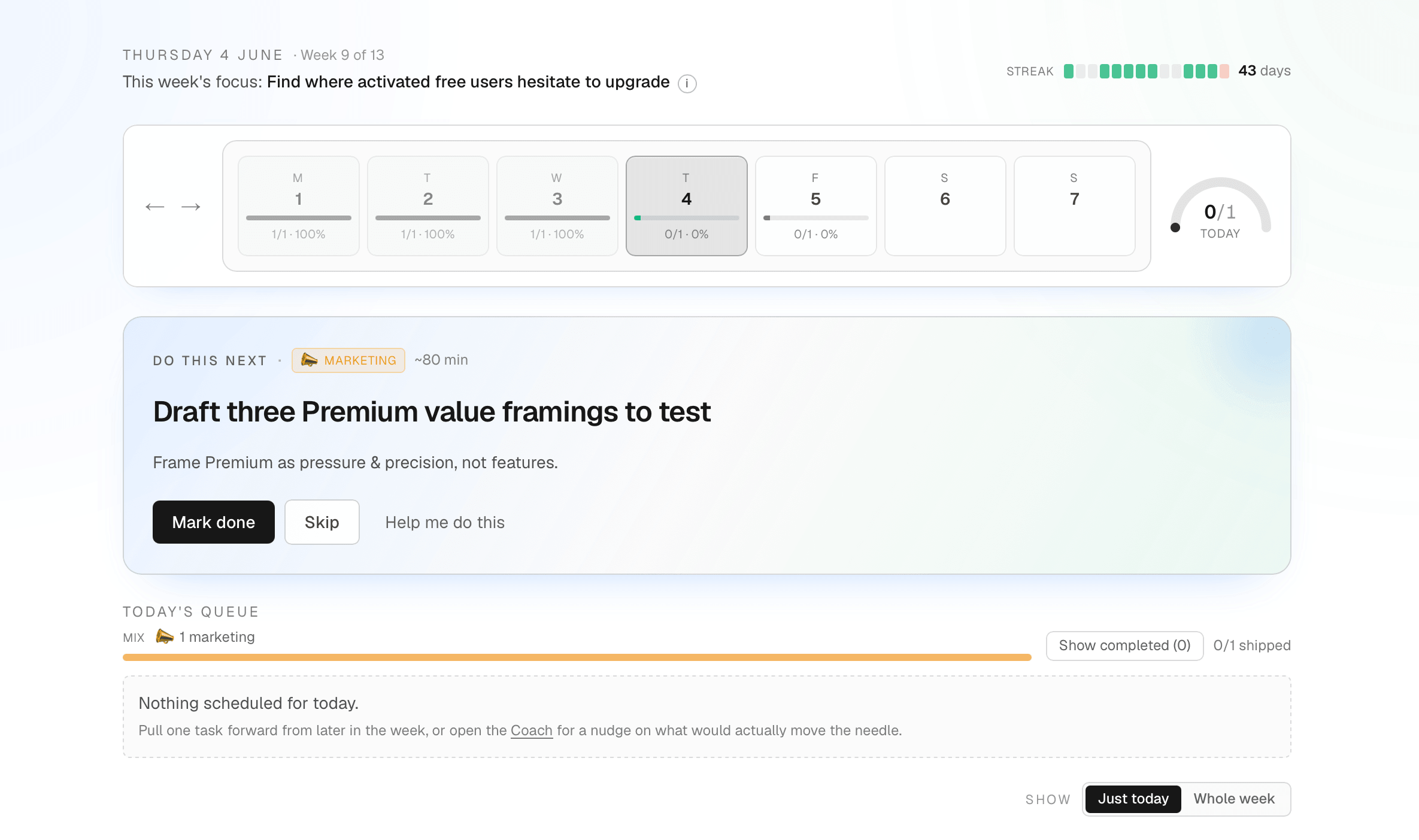This screenshot has height=840, width=1419.
Task: Switch view to Just today
Action: click(x=1133, y=799)
